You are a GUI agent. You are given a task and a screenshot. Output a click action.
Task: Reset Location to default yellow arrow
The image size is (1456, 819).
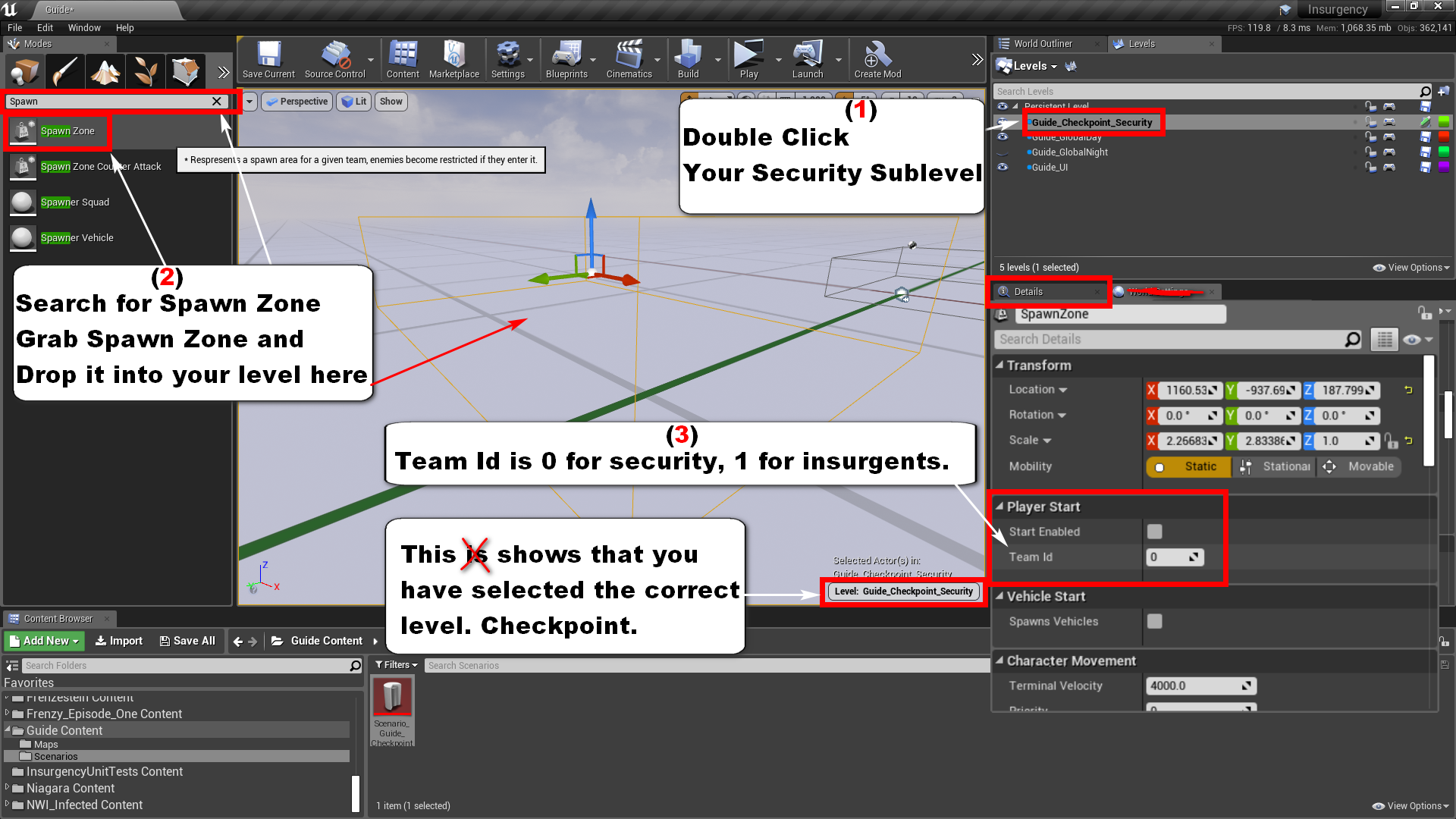click(1408, 390)
